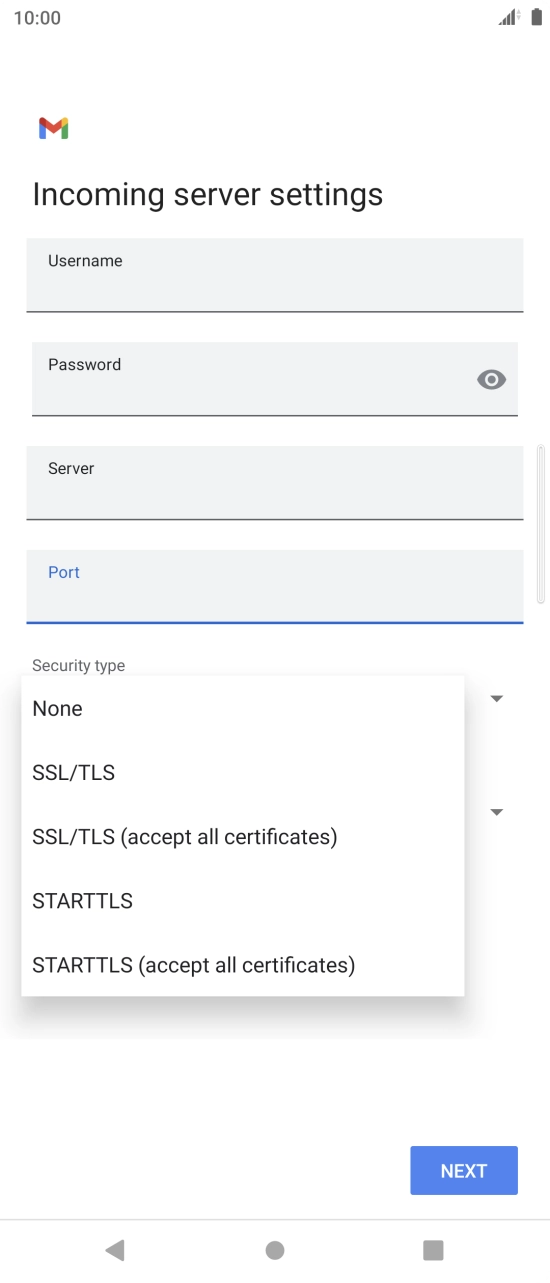The height and width of the screenshot is (1283, 550).
Task: Tap the battery status icon
Action: tap(536, 17)
